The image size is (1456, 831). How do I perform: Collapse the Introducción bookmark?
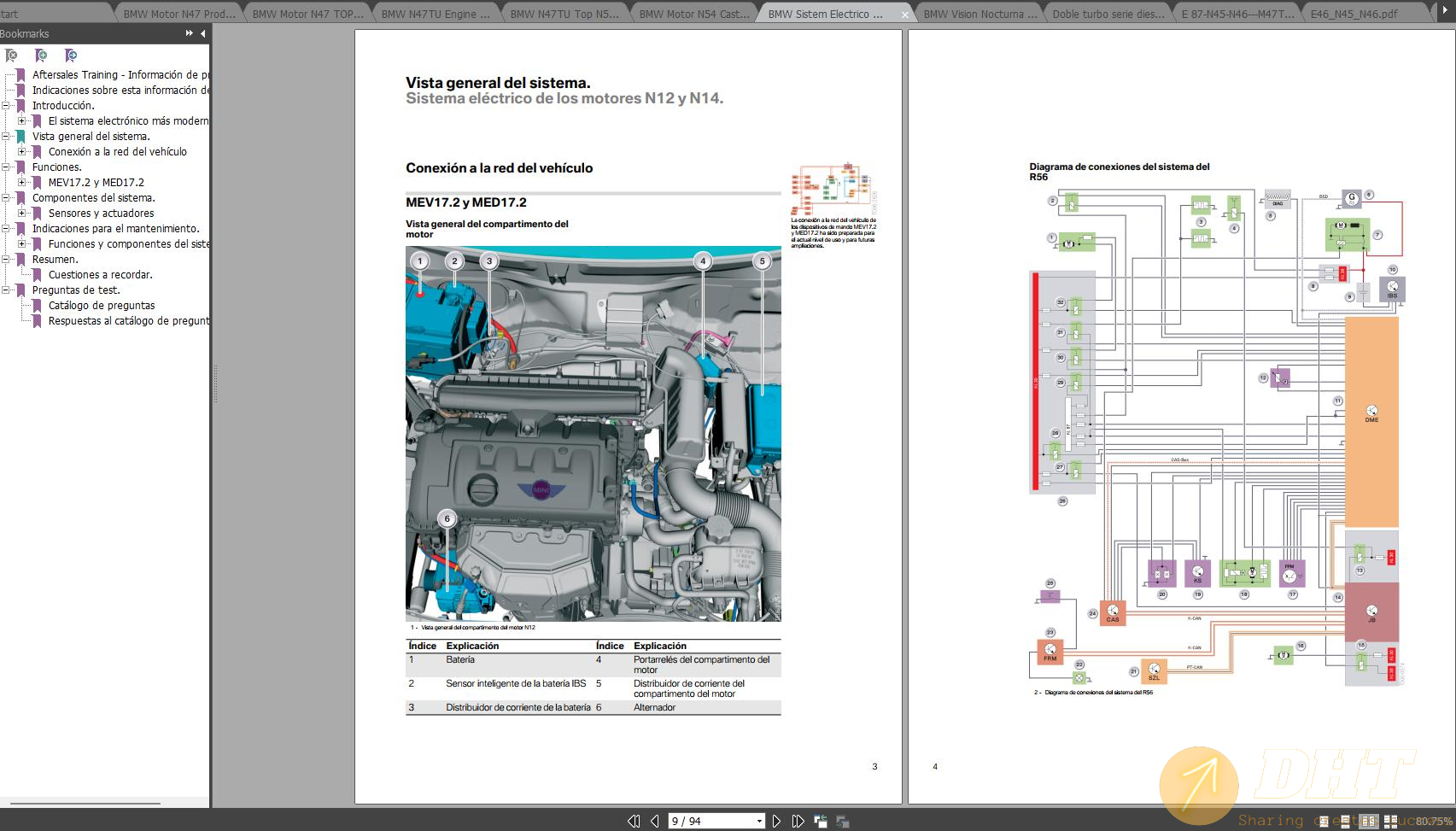click(x=5, y=106)
